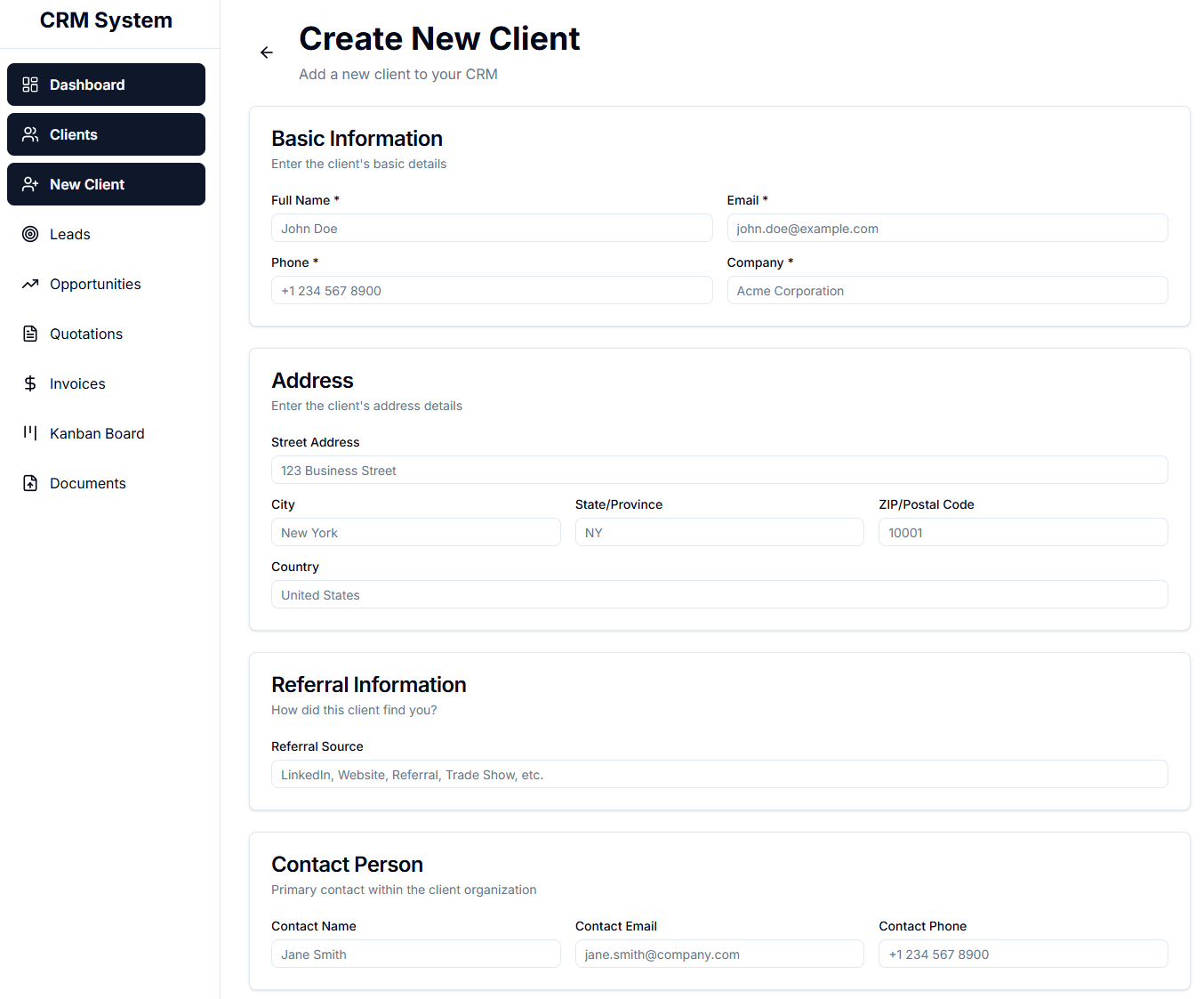
Task: Navigate to Opportunities
Action: point(106,284)
